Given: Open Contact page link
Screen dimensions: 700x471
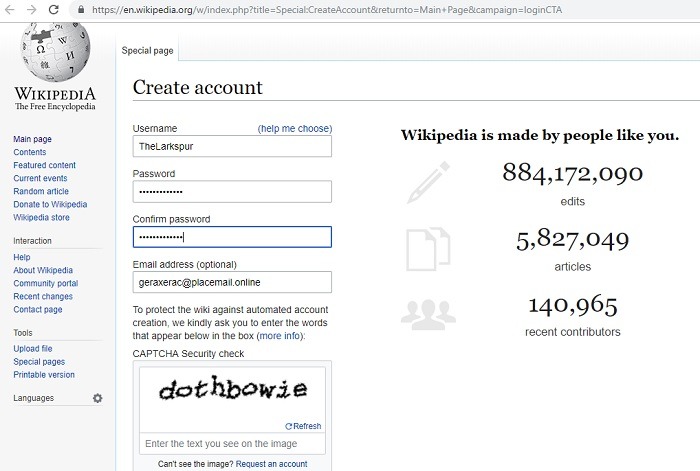Looking at the screenshot, I should coord(38,309).
